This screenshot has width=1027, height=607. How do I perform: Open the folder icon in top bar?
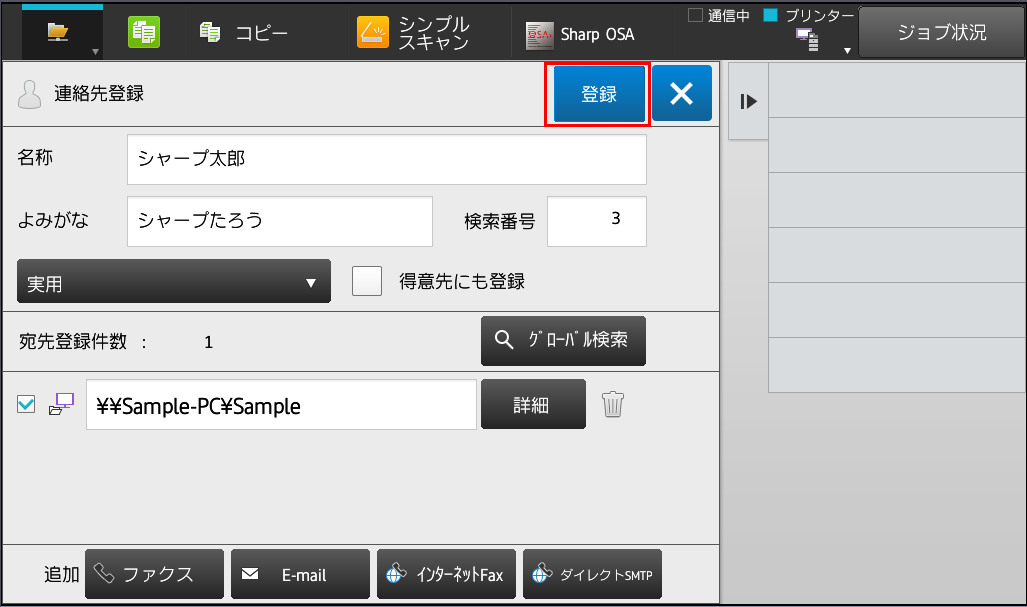60,33
